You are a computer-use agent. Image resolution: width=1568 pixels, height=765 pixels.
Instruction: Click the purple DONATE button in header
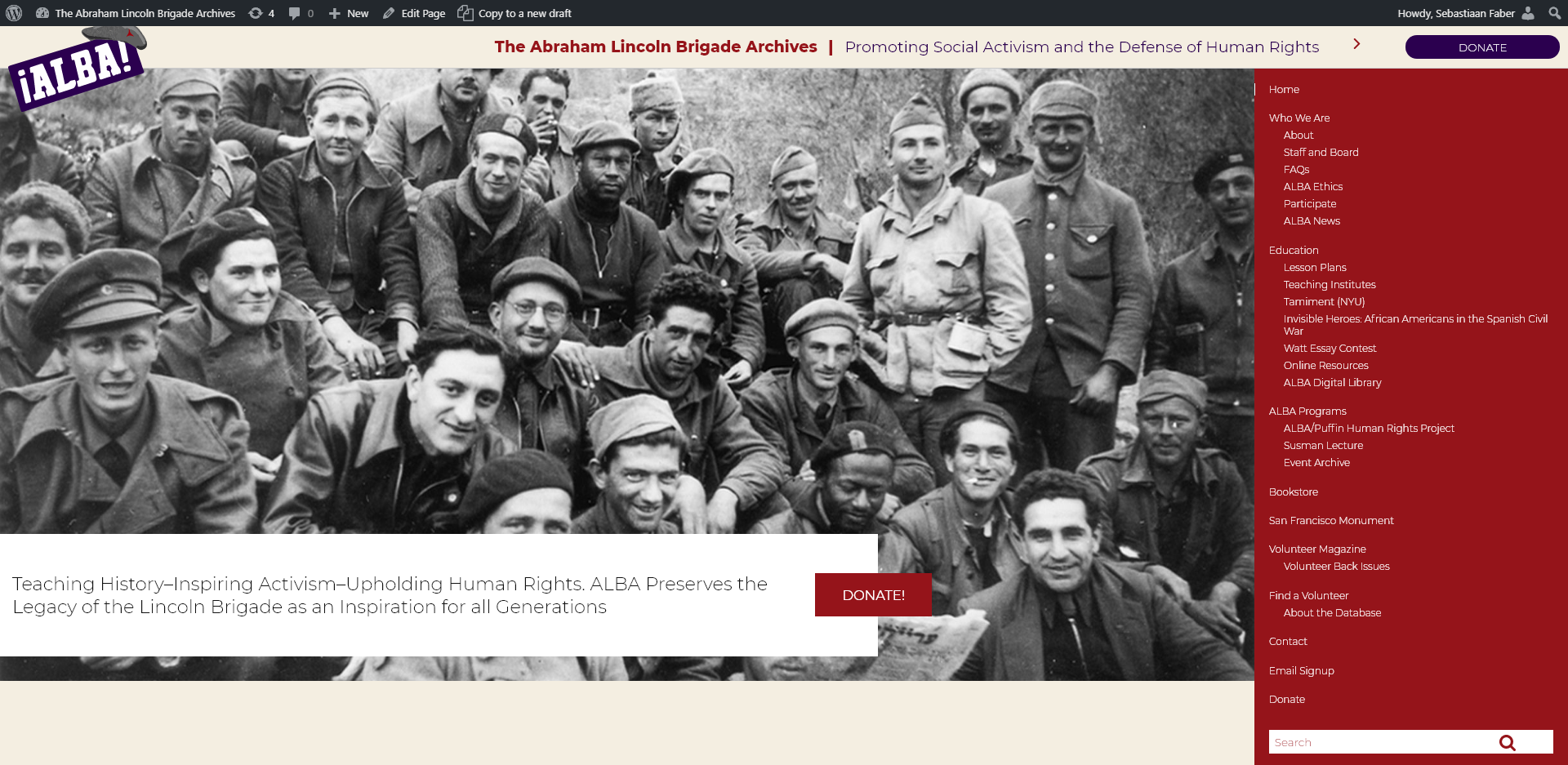[1482, 47]
